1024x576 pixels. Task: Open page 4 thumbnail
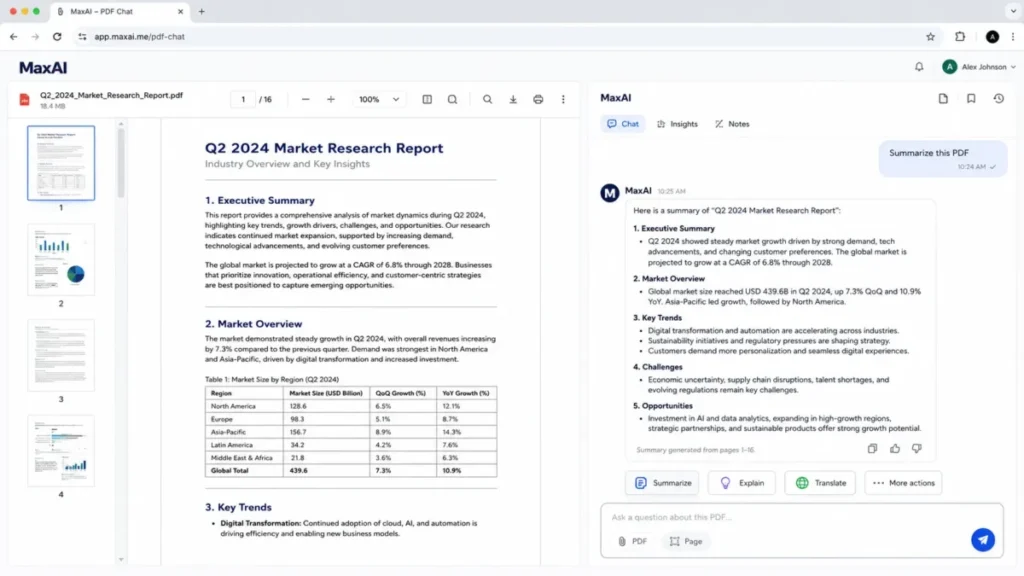tap(61, 451)
